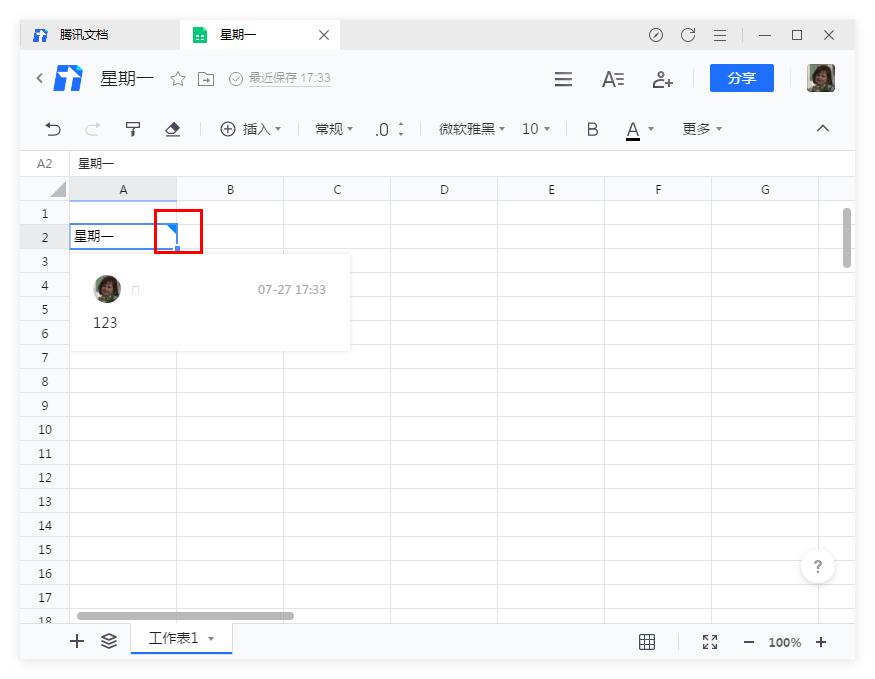The image size is (875, 679).
Task: Add collaborators via the person-plus icon
Action: tap(663, 78)
